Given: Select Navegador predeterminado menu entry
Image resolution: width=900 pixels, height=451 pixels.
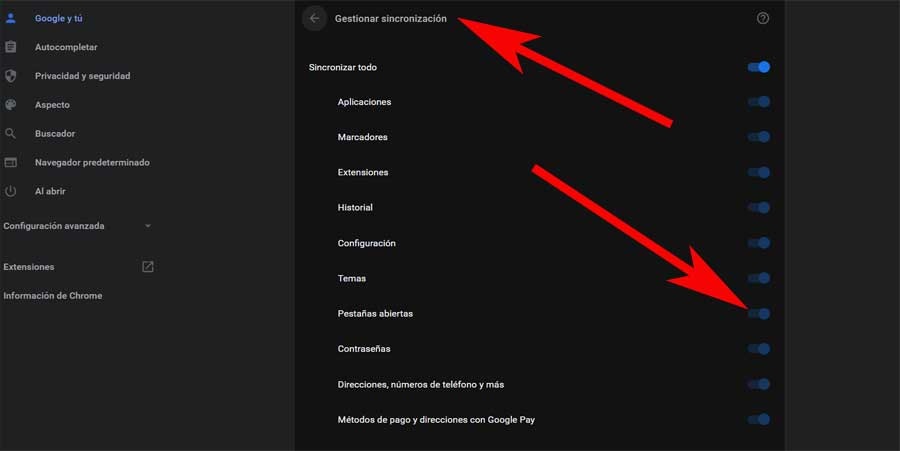Looking at the screenshot, I should coord(92,162).
